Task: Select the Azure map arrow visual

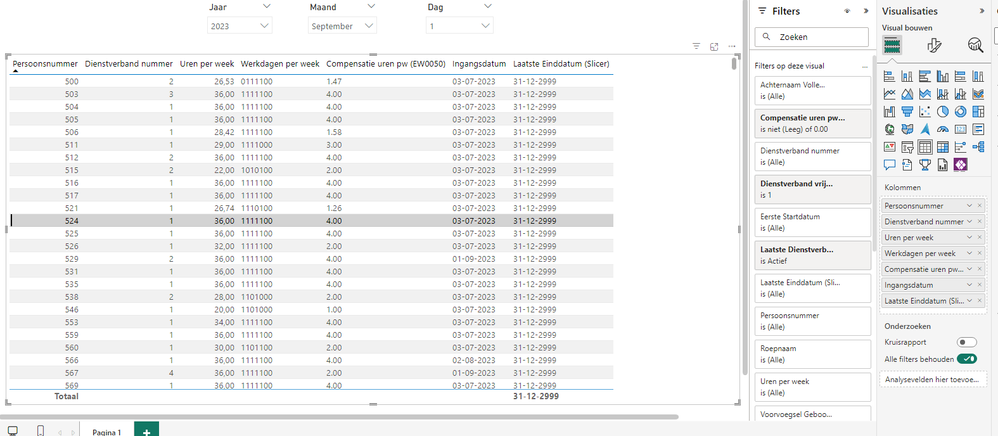Action: [x=925, y=129]
